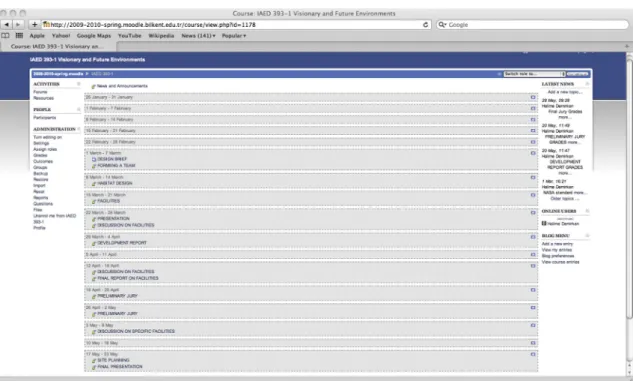Open the Wikipedia bookmark

tap(161, 36)
